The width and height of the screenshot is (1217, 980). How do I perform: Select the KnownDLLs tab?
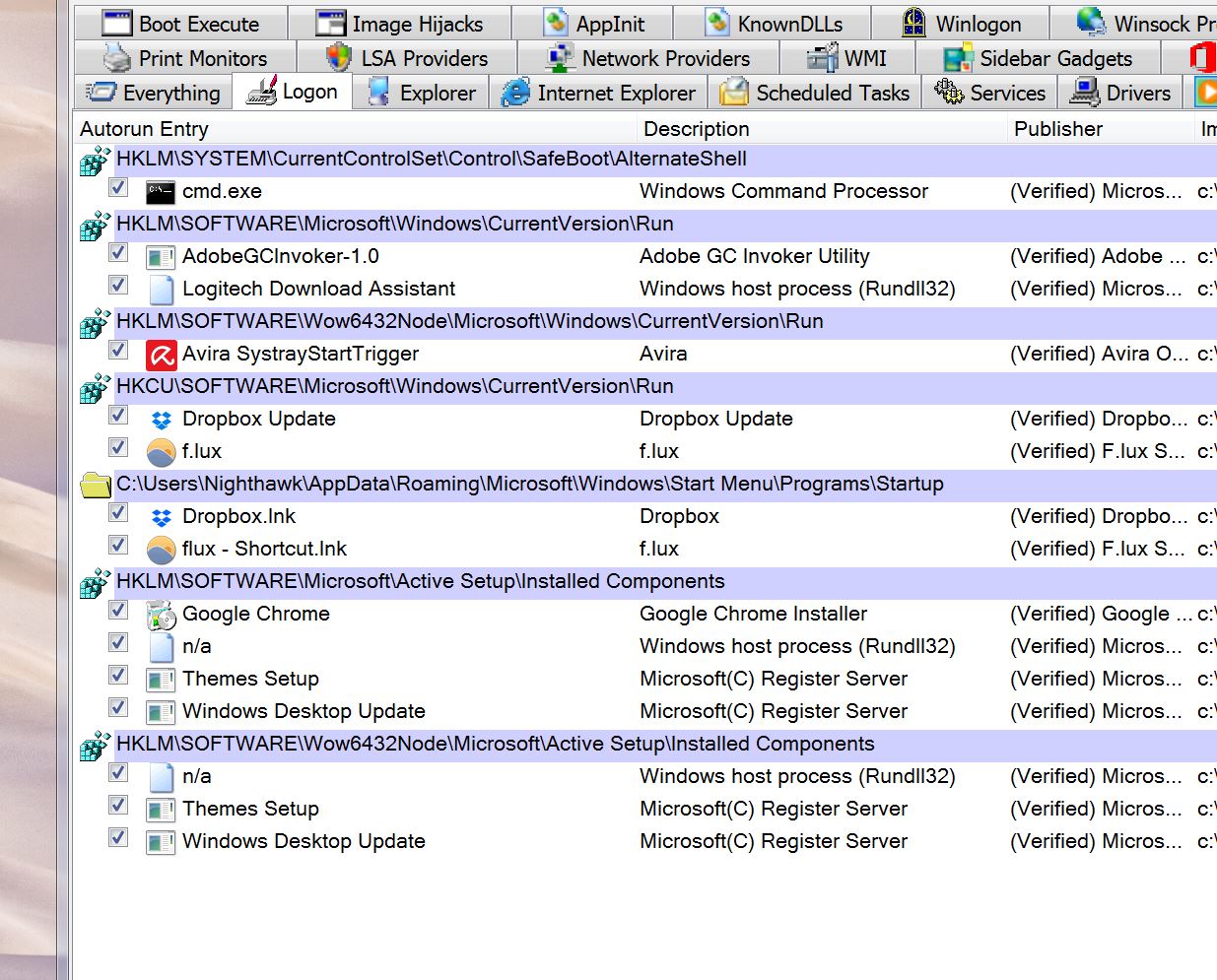coord(773,23)
